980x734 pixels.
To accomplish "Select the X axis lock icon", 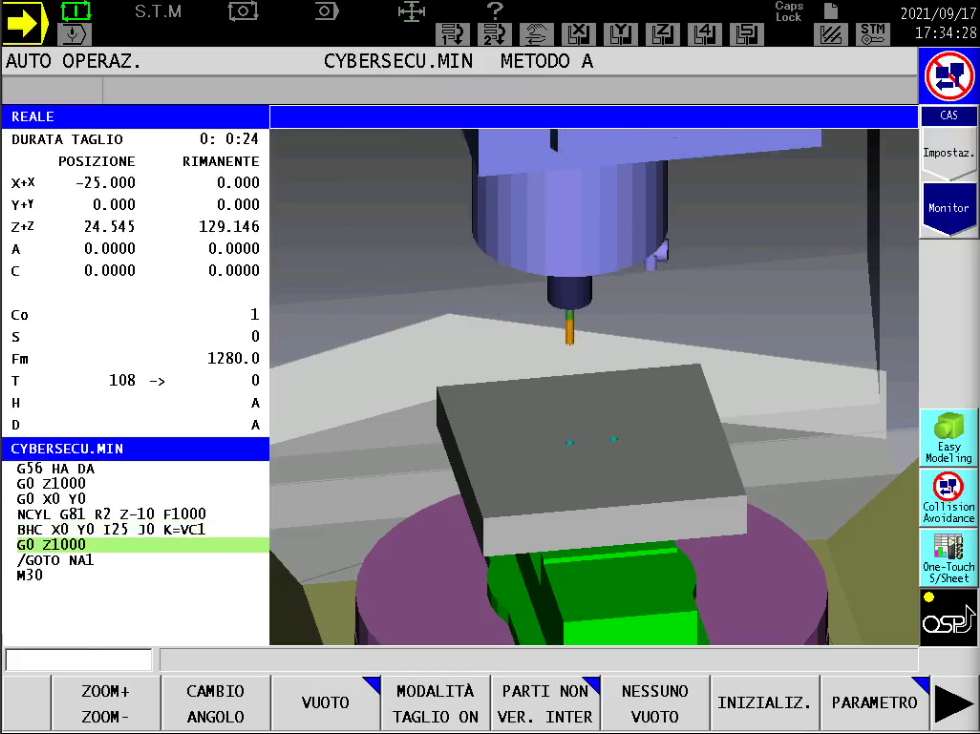I will (x=577, y=35).
